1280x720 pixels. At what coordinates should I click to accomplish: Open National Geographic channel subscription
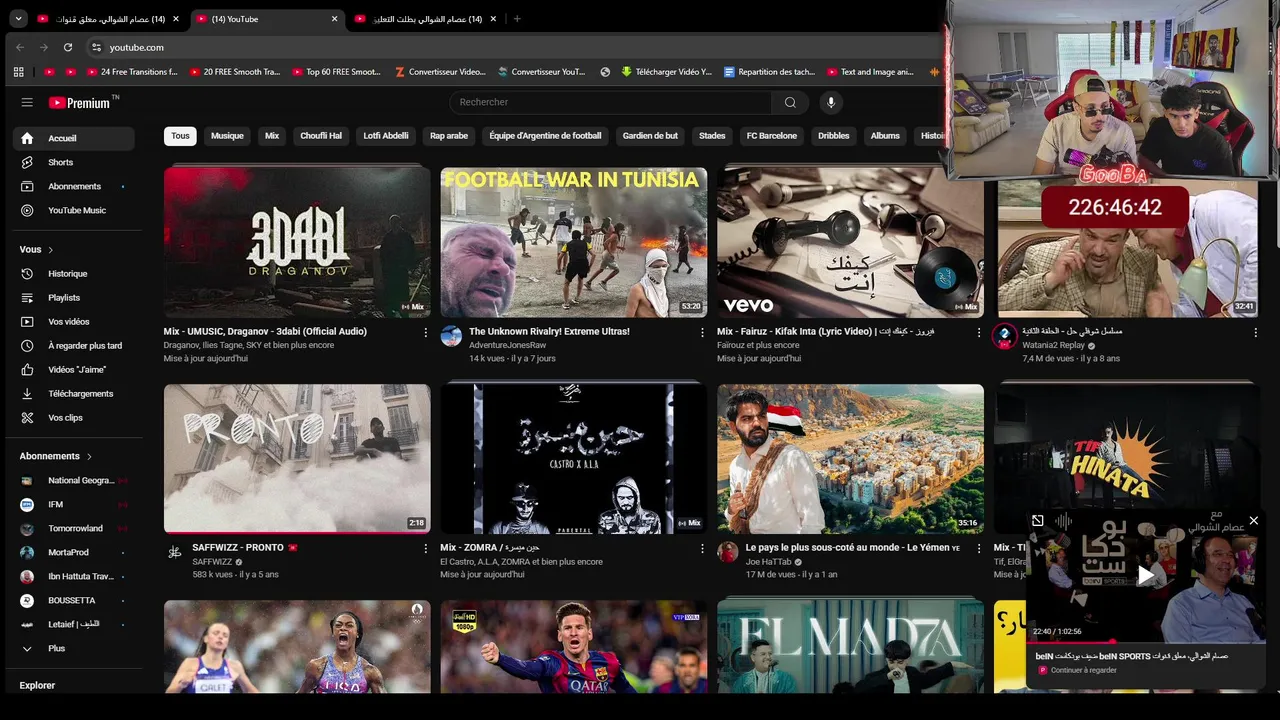coord(74,480)
